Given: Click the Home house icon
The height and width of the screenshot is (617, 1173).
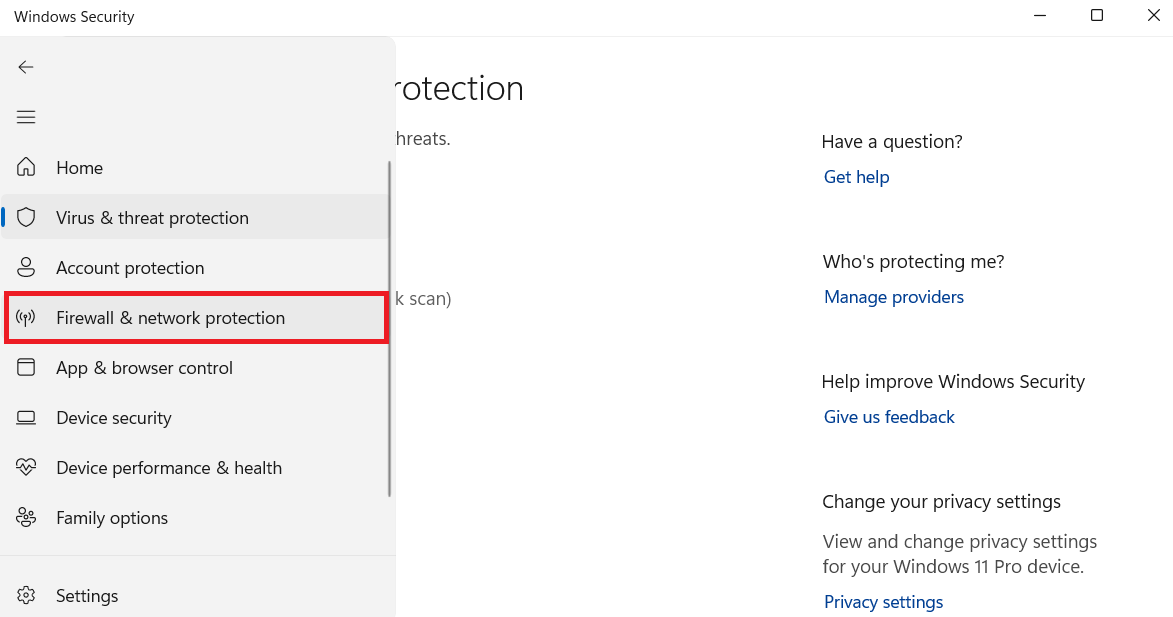Looking at the screenshot, I should click(x=26, y=167).
